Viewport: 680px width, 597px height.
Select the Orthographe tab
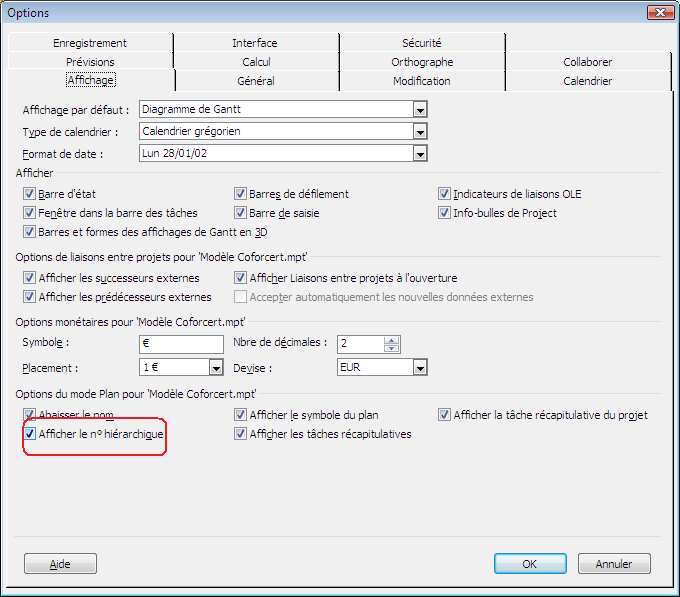pyautogui.click(x=421, y=62)
